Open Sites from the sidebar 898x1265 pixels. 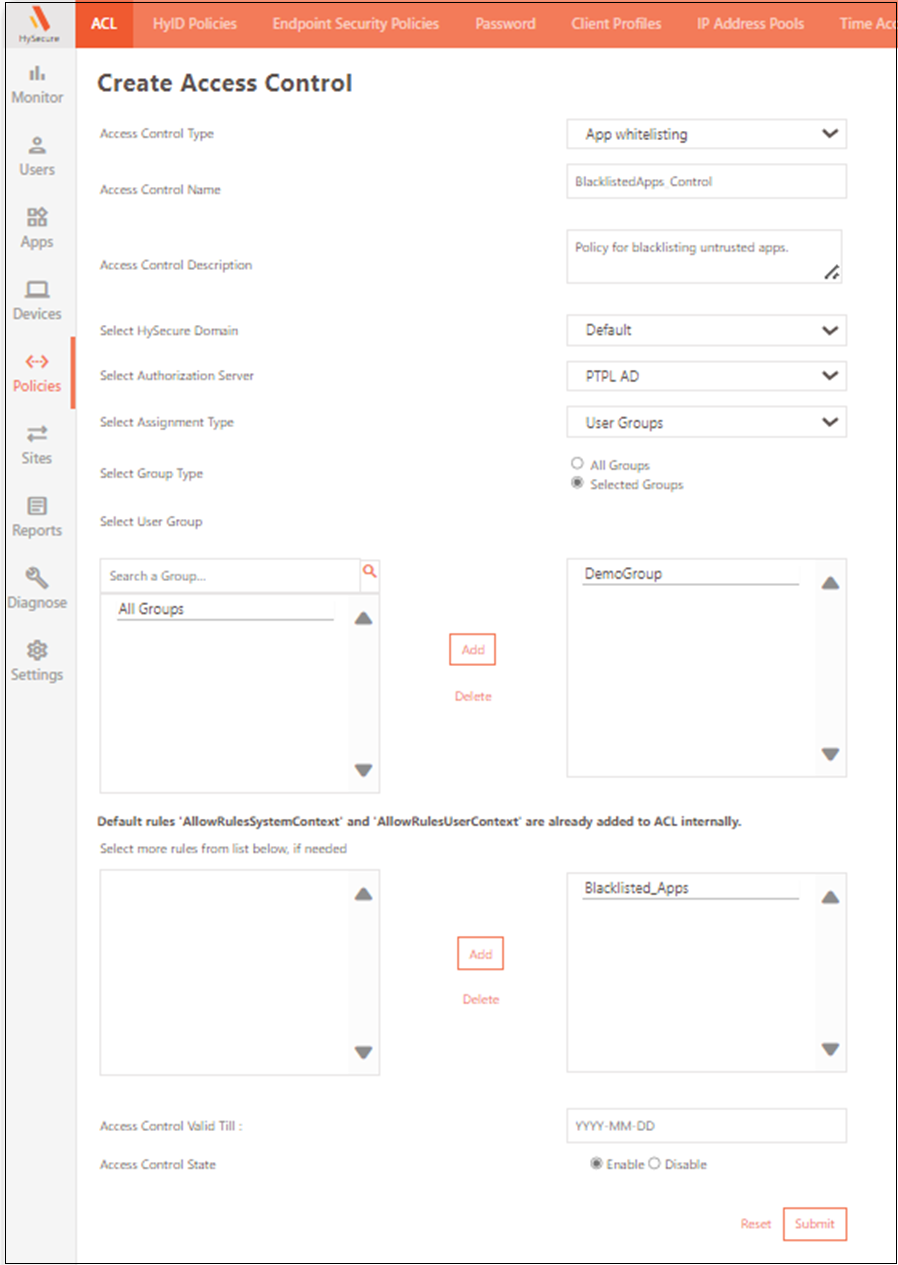[x=37, y=445]
